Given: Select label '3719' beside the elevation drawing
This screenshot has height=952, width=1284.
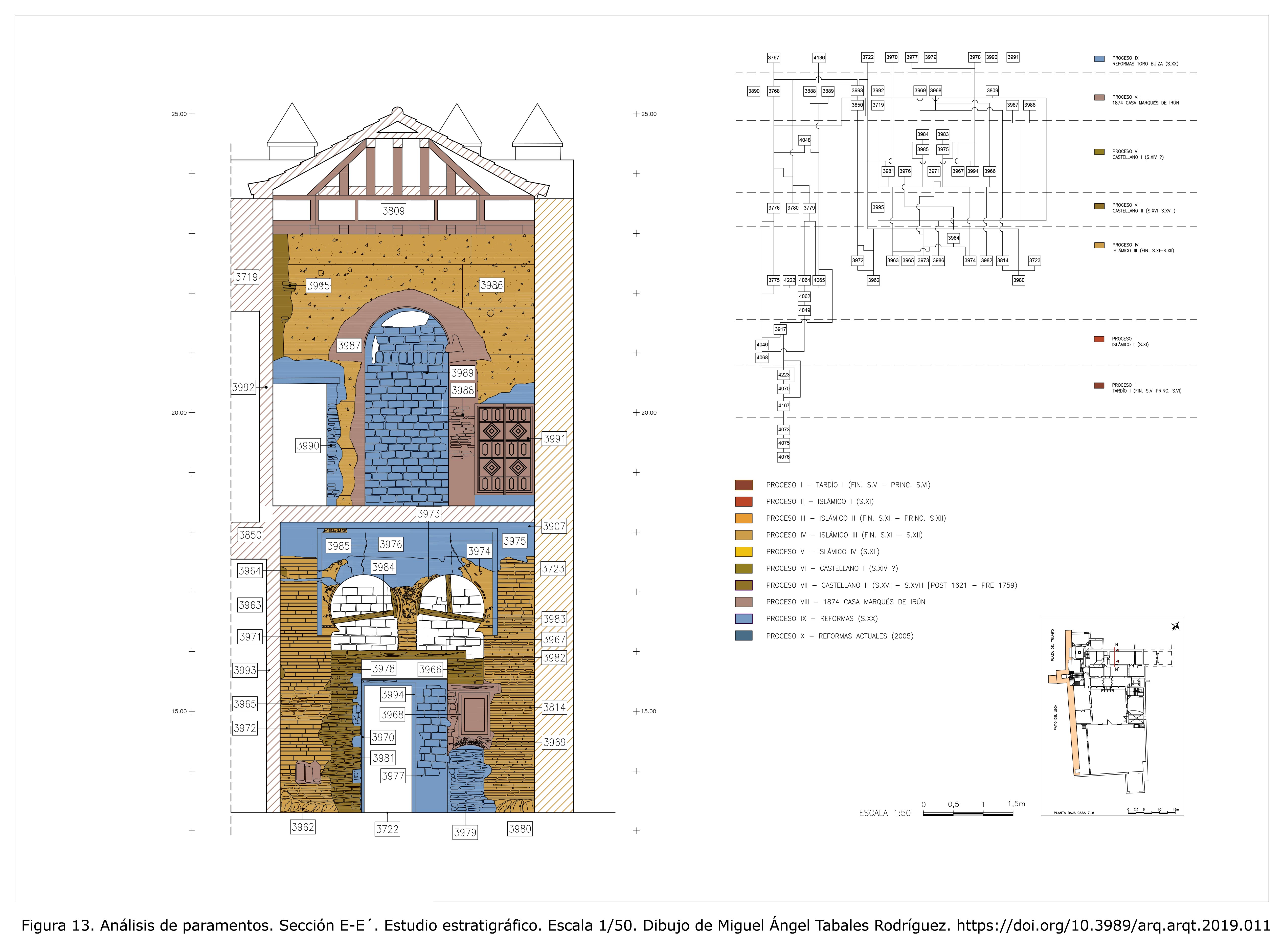Looking at the screenshot, I should tap(246, 277).
